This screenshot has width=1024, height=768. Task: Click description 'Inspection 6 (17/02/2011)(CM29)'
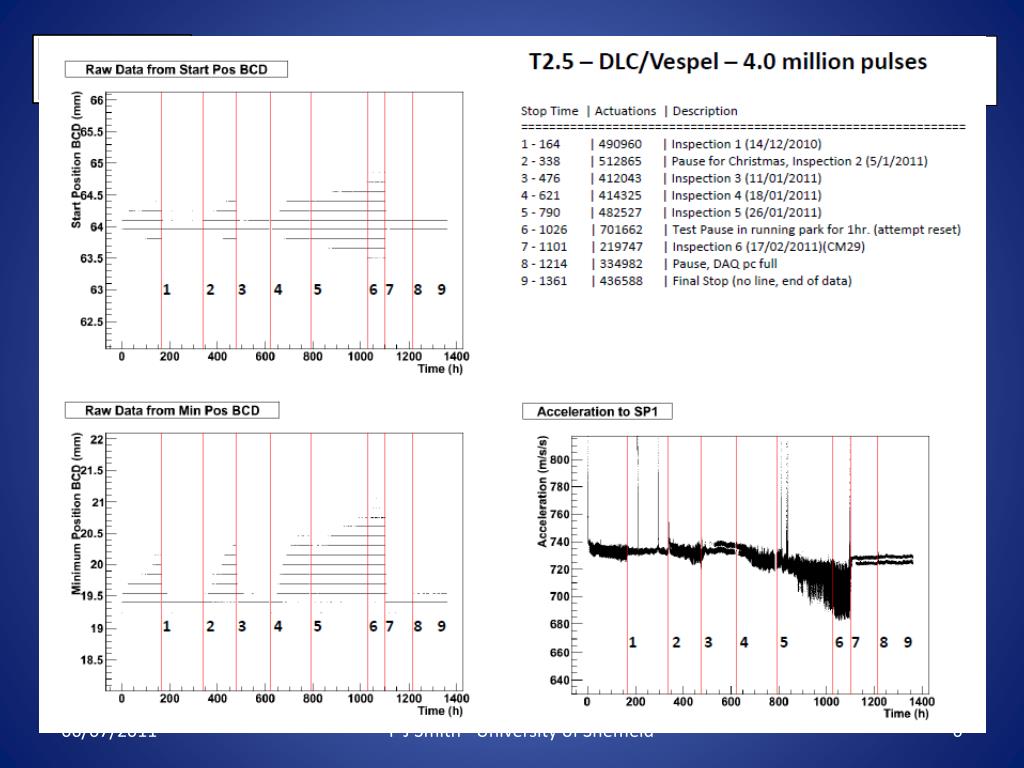(x=768, y=247)
